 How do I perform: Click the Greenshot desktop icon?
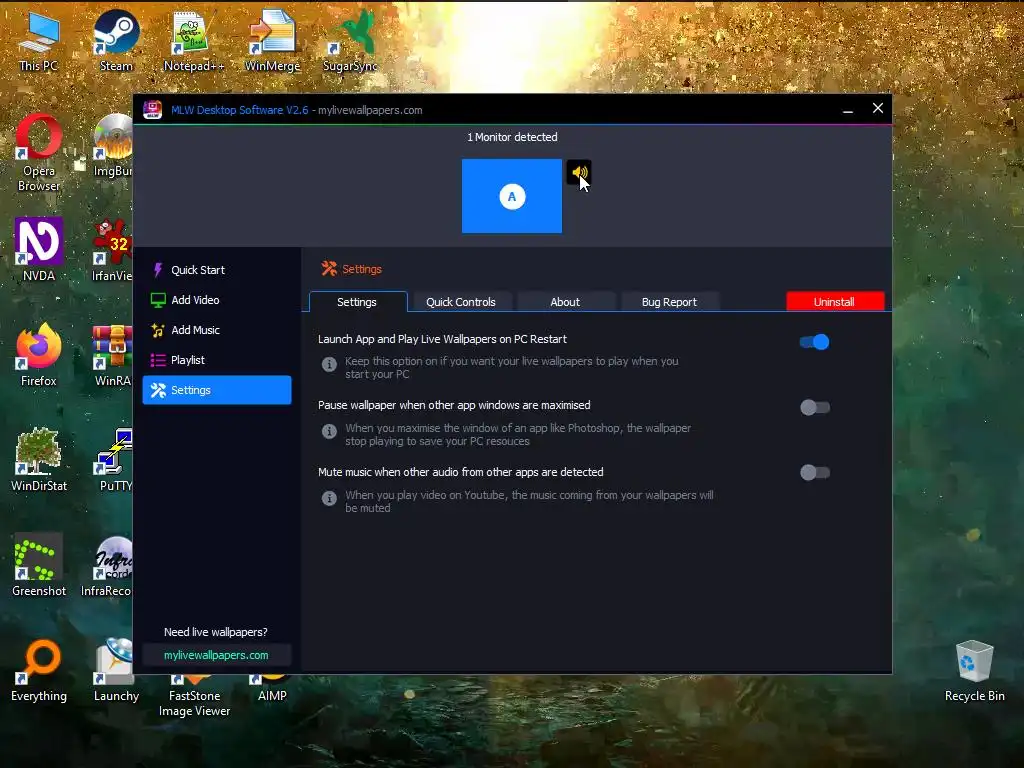click(x=39, y=565)
